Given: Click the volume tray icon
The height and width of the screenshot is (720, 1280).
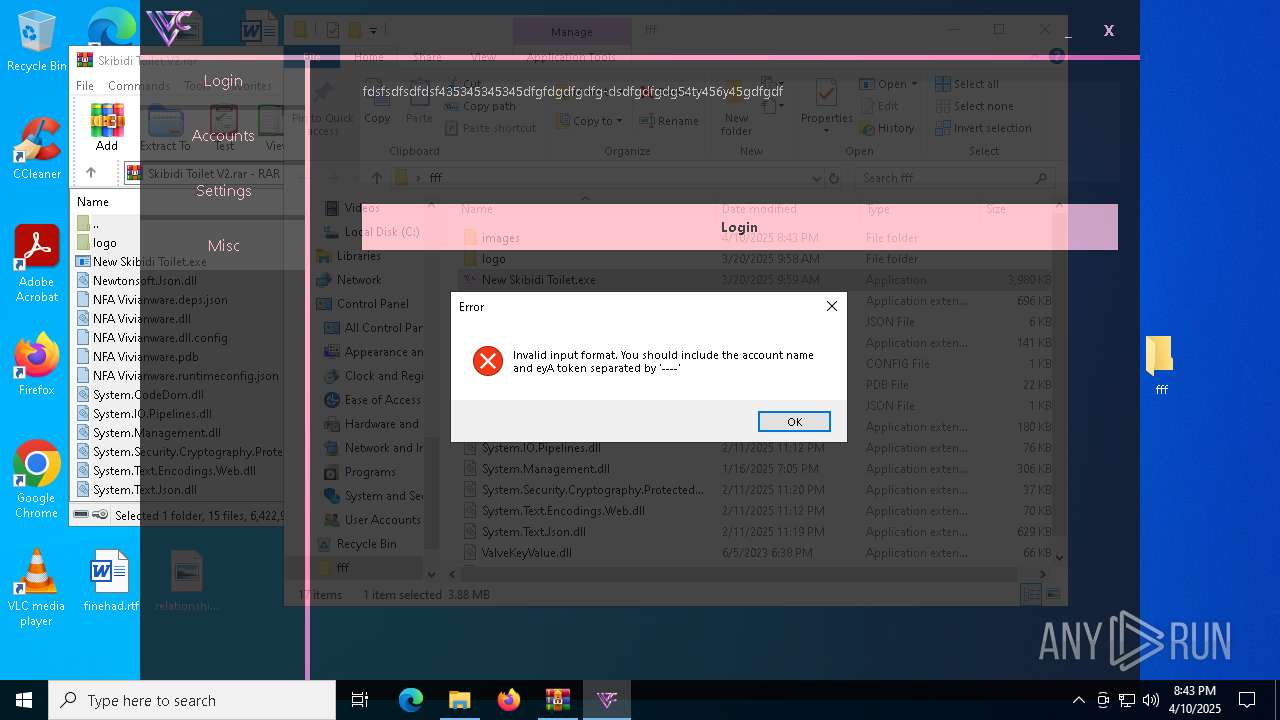Looking at the screenshot, I should (1151, 700).
